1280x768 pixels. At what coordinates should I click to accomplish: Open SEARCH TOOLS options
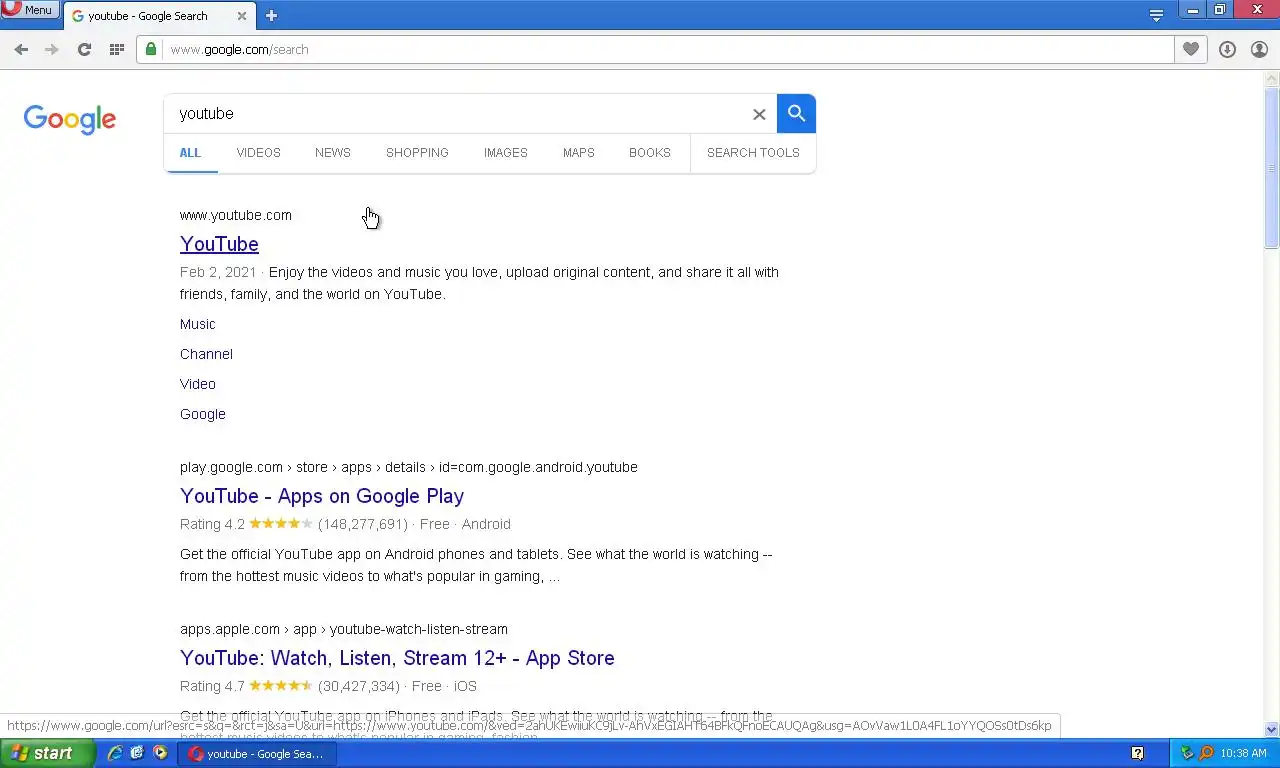(x=753, y=153)
